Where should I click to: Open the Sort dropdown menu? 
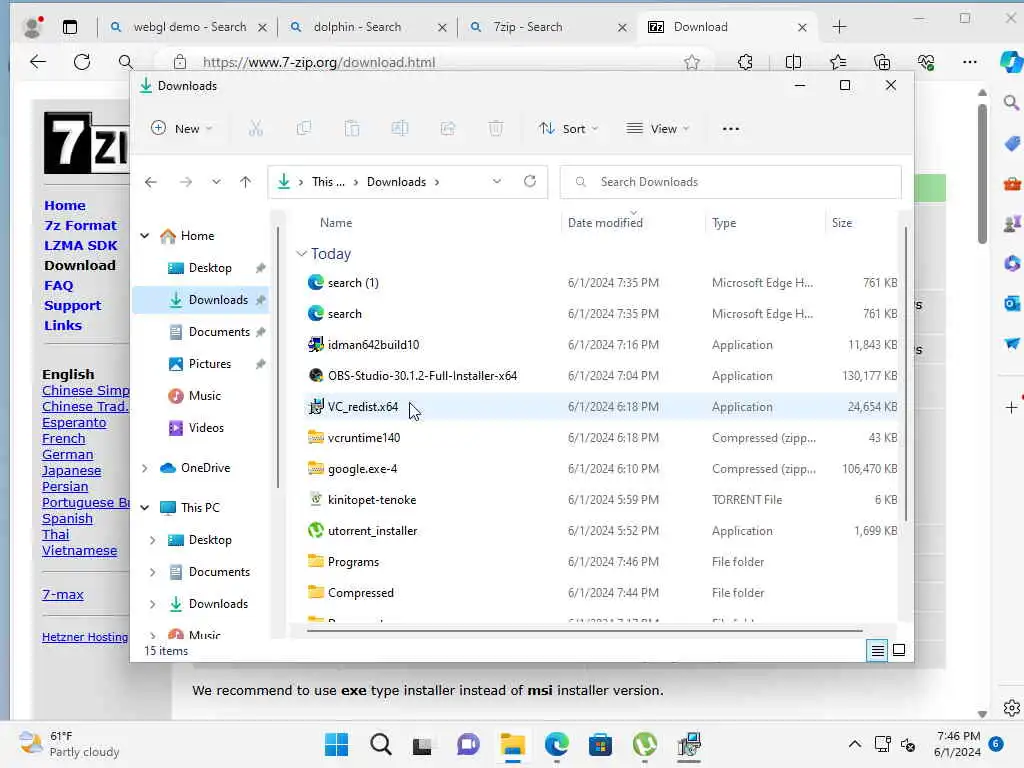(568, 129)
